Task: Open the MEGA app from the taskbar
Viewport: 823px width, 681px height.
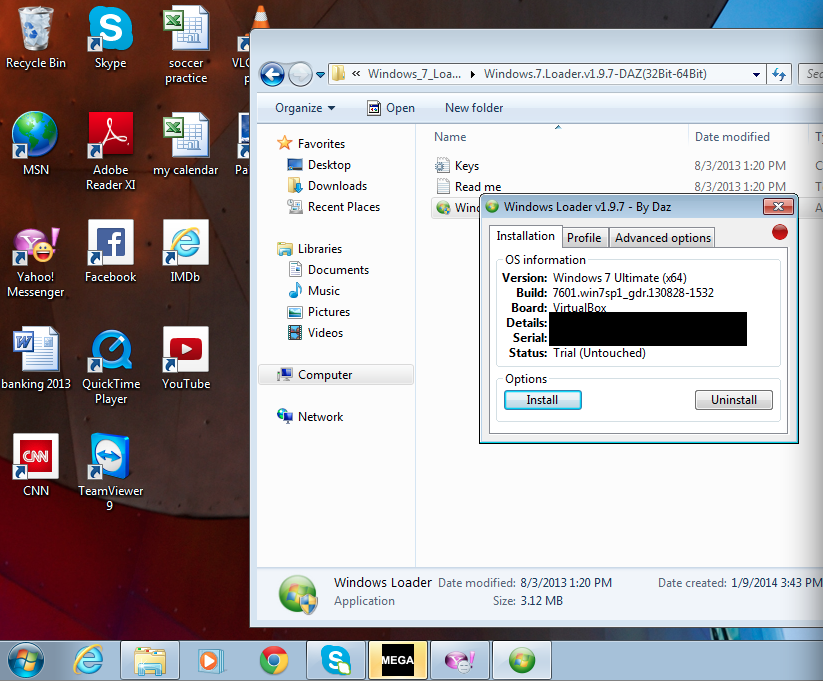Action: 397,660
